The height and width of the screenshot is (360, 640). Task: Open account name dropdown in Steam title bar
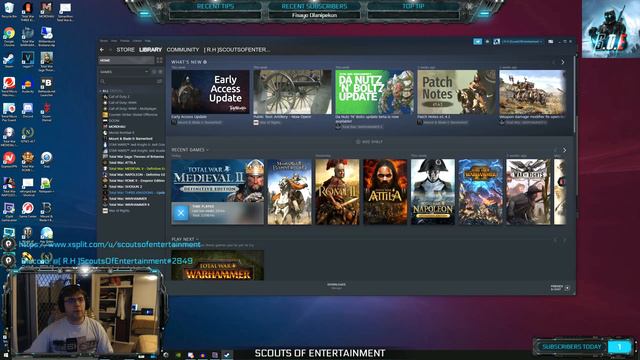click(x=523, y=42)
